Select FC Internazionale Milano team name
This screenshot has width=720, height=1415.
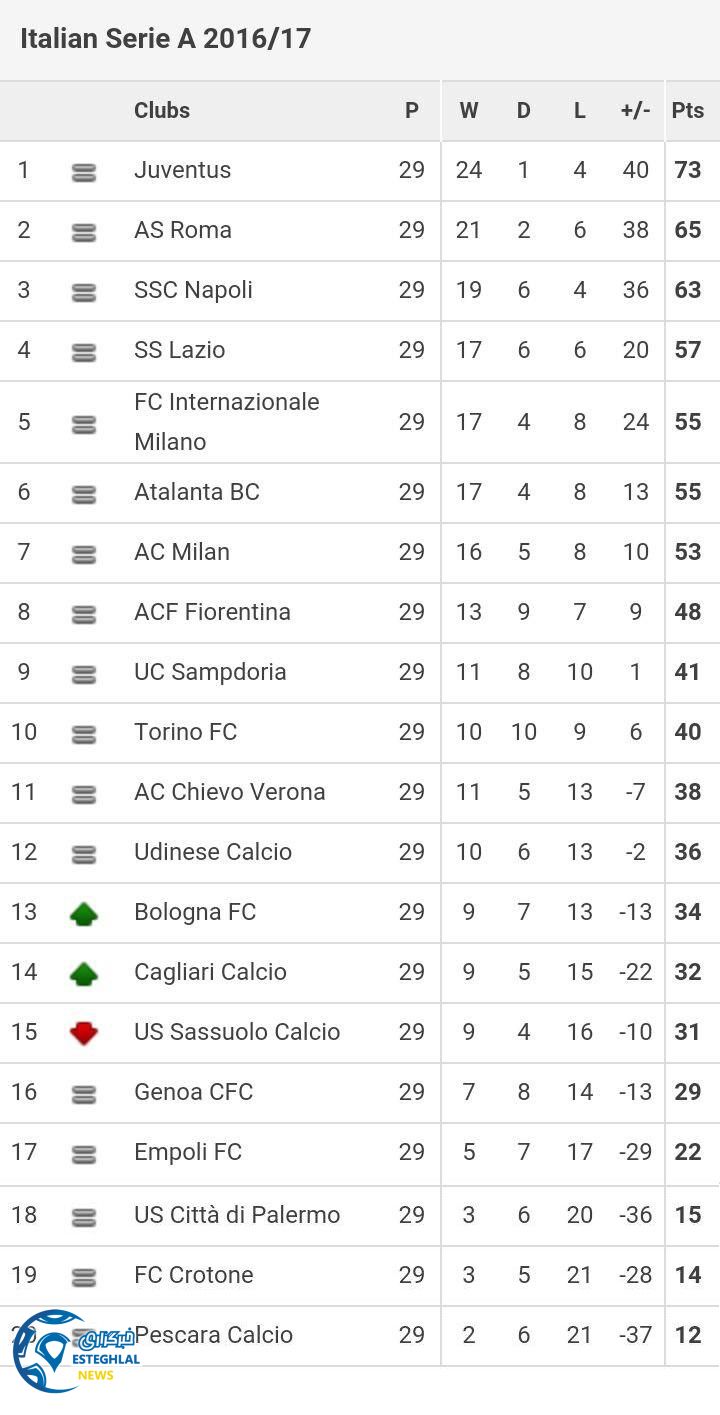pos(226,421)
